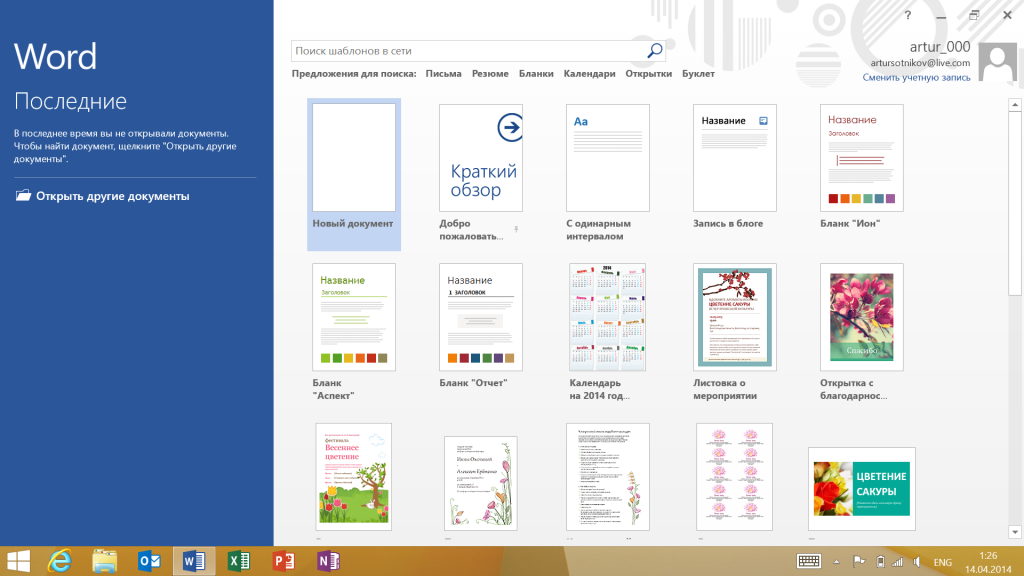
Task: Click the search magnifier icon
Action: pyautogui.click(x=654, y=50)
